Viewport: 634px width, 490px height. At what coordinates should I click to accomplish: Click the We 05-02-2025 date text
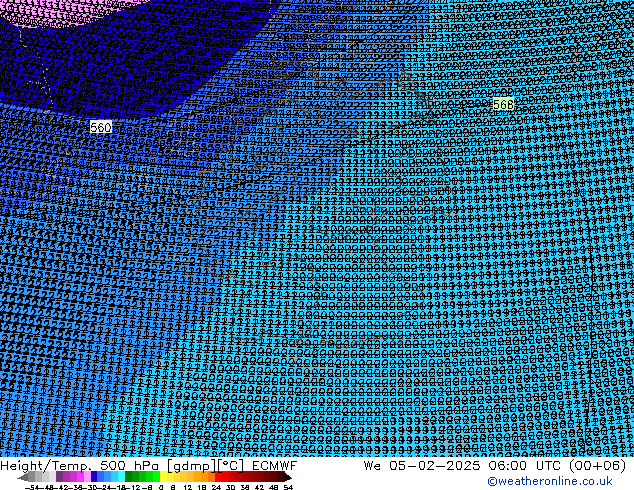pyautogui.click(x=422, y=466)
